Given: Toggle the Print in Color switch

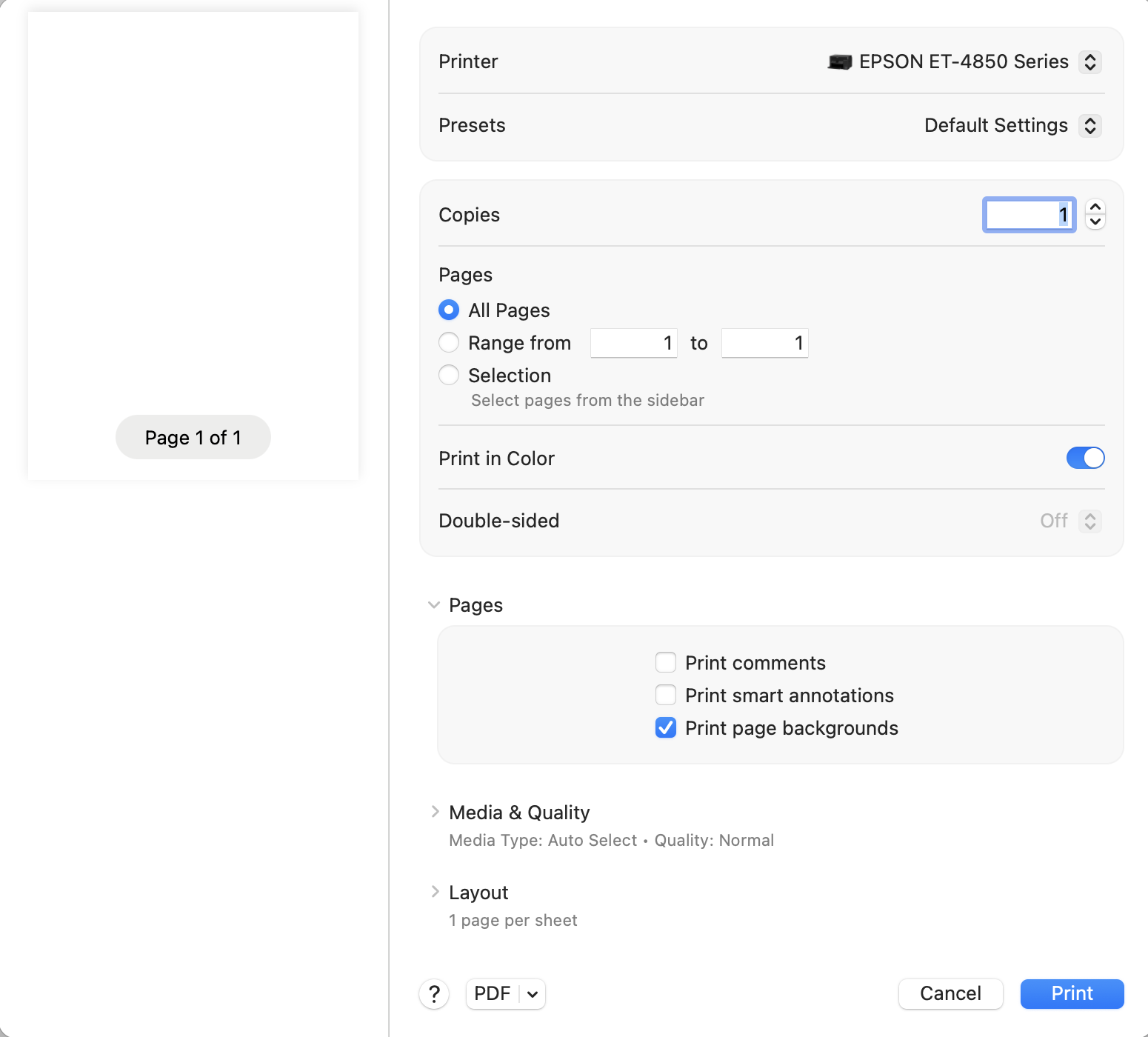Looking at the screenshot, I should pyautogui.click(x=1085, y=459).
